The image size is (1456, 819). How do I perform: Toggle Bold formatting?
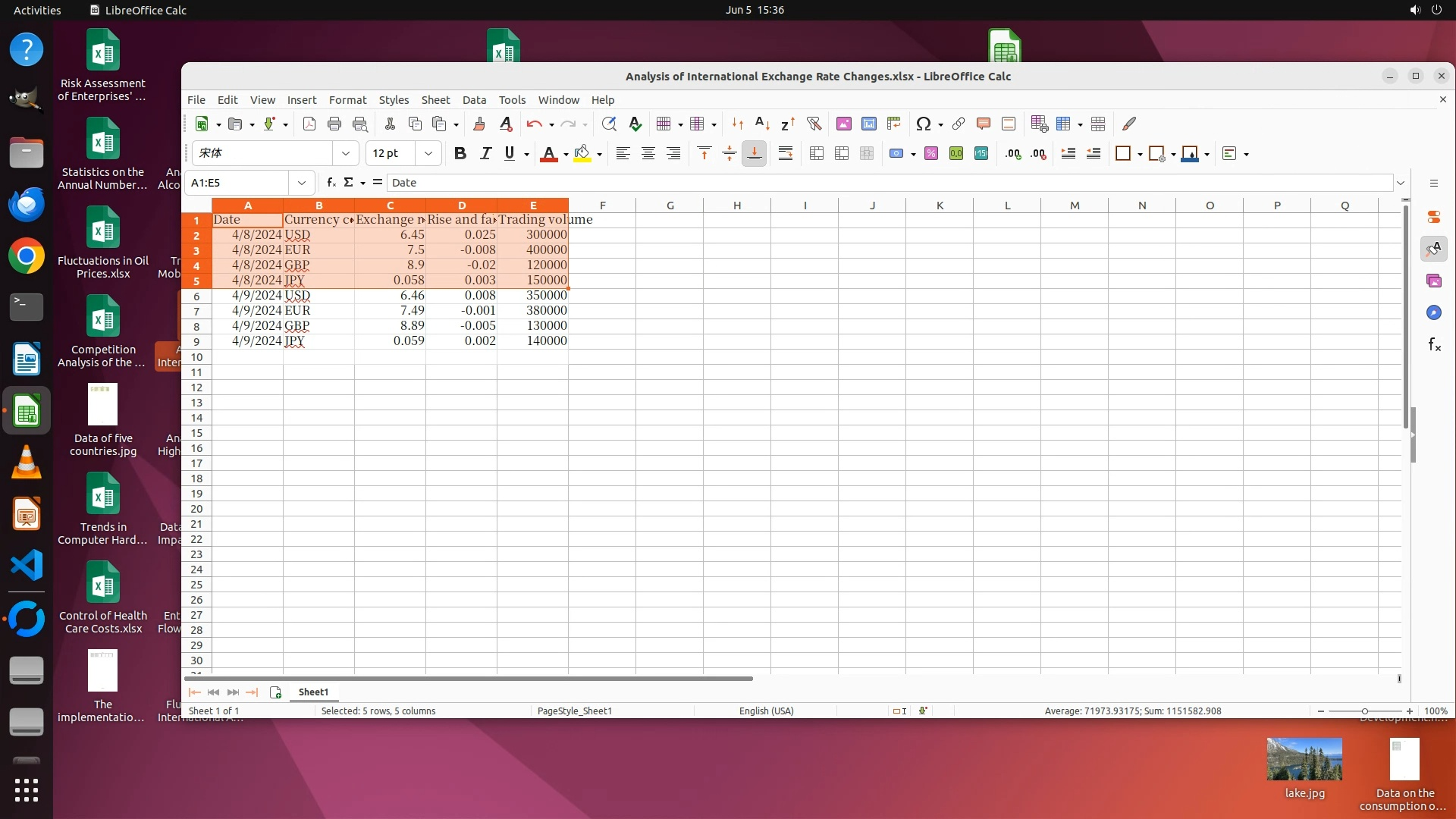[460, 153]
